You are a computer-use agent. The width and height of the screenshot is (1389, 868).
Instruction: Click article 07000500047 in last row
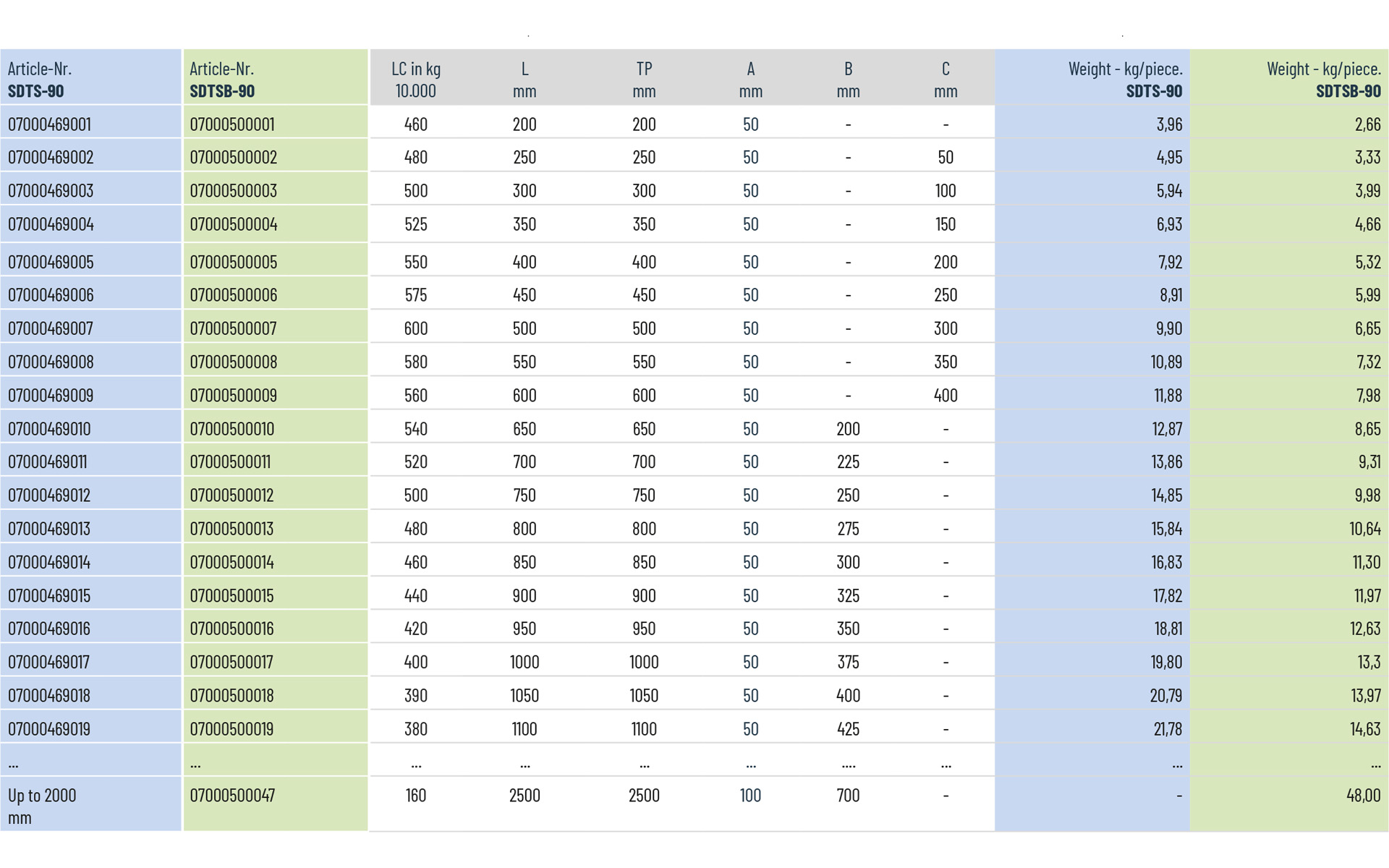(x=232, y=796)
